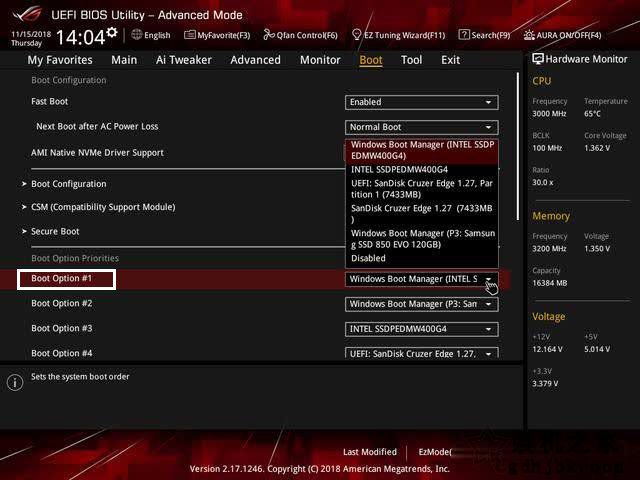This screenshot has width=640, height=480.
Task: Click memory frequency 3200 MHz
Action: point(549,249)
